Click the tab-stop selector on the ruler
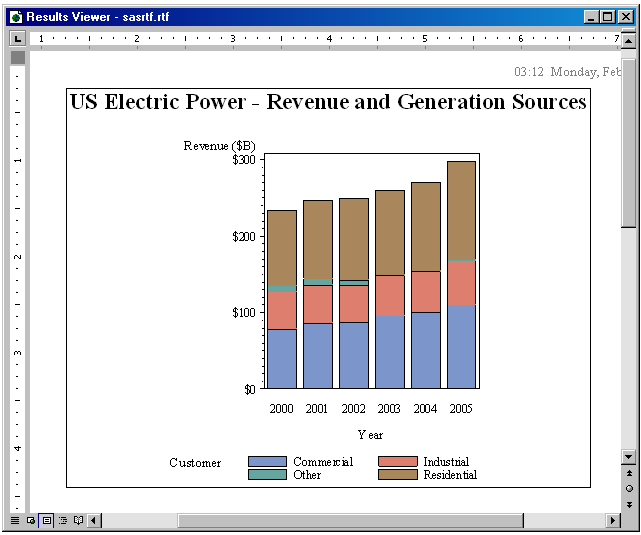 point(17,39)
